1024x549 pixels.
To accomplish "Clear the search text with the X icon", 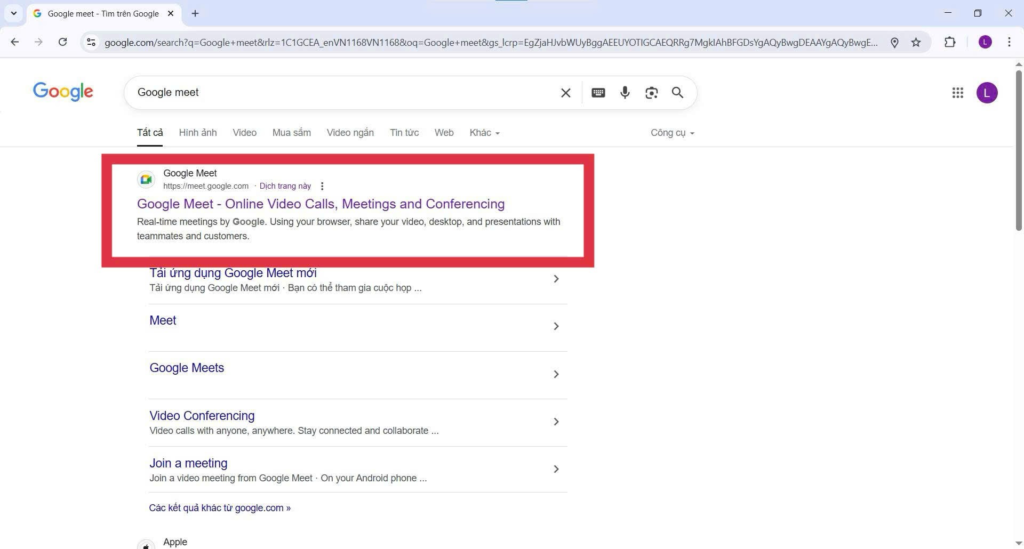I will pyautogui.click(x=566, y=93).
